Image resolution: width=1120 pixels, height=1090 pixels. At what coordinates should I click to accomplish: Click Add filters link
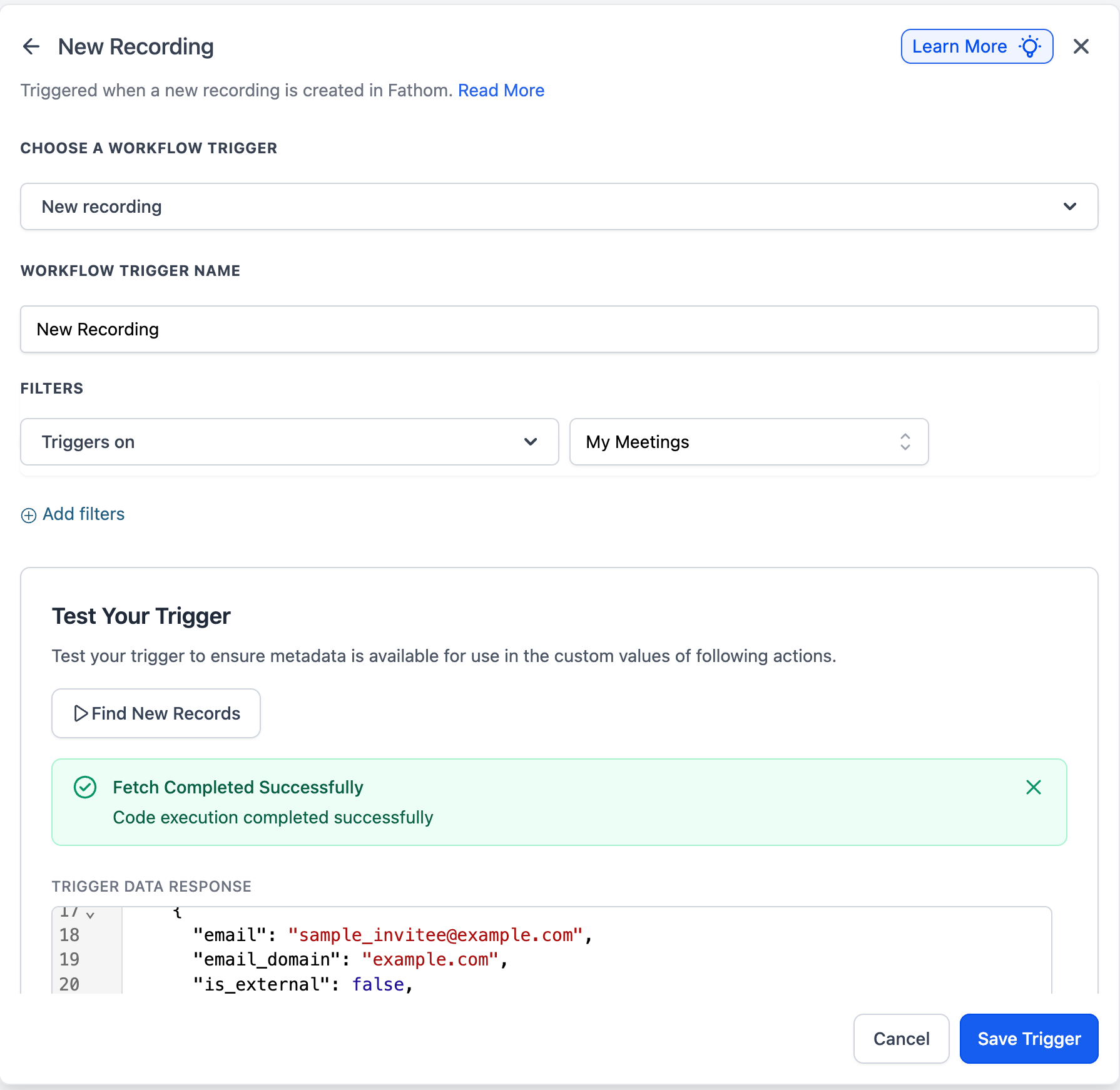[83, 514]
